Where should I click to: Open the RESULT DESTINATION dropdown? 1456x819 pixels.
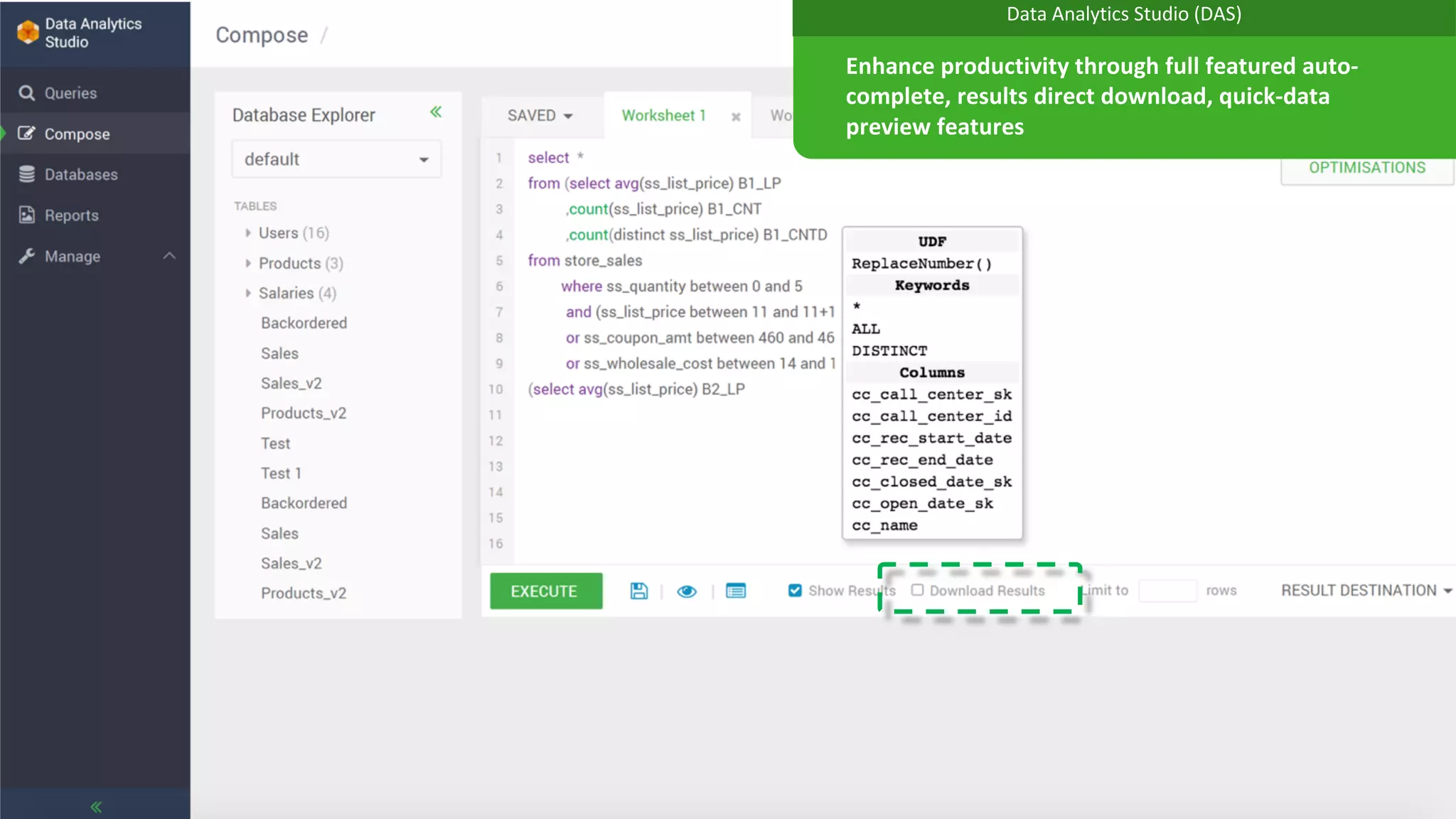click(x=1366, y=590)
